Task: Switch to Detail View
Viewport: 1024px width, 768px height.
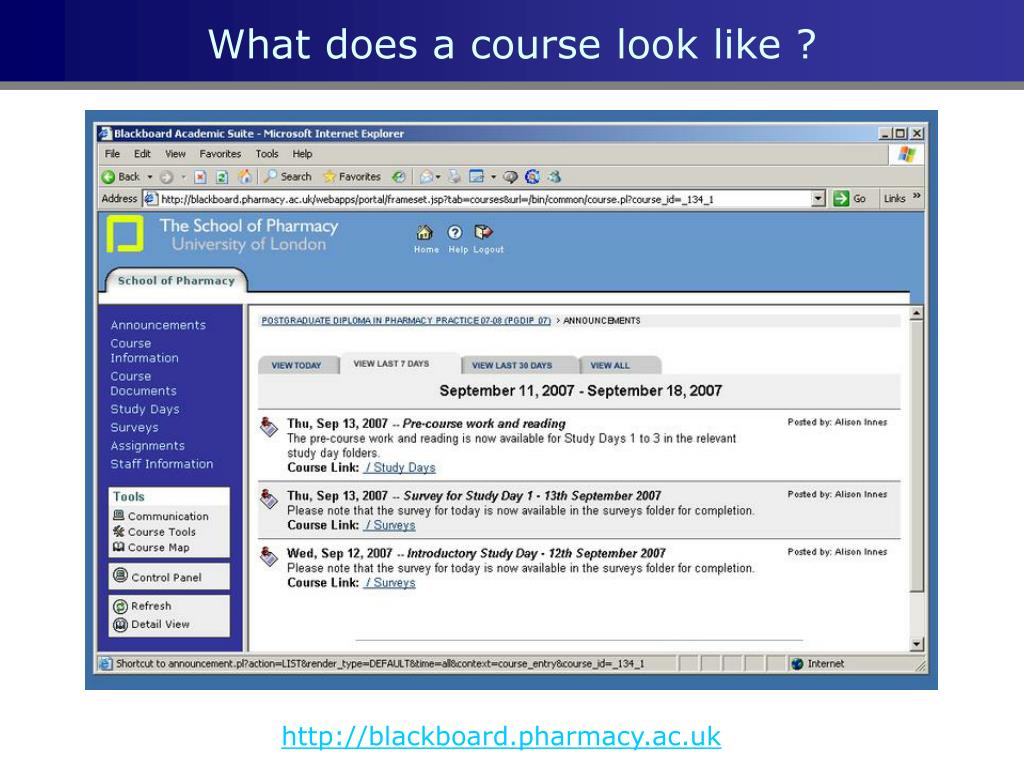Action: tap(151, 624)
